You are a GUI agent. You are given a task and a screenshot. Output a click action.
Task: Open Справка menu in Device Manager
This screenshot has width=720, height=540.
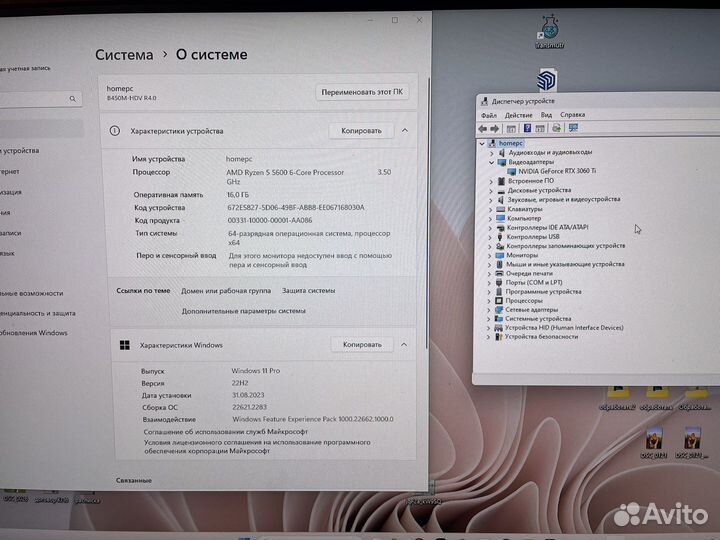tap(572, 114)
